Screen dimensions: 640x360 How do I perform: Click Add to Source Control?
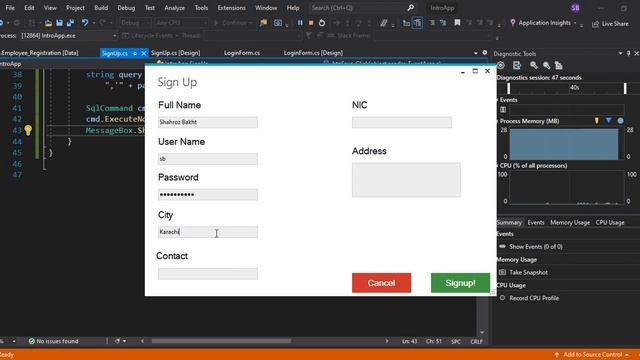click(x=593, y=354)
